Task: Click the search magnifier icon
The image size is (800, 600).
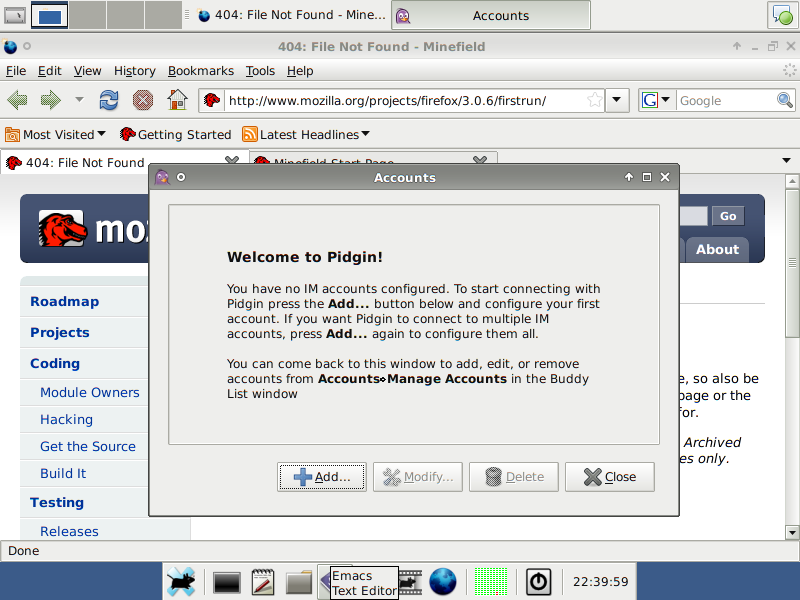Action: pyautogui.click(x=785, y=100)
